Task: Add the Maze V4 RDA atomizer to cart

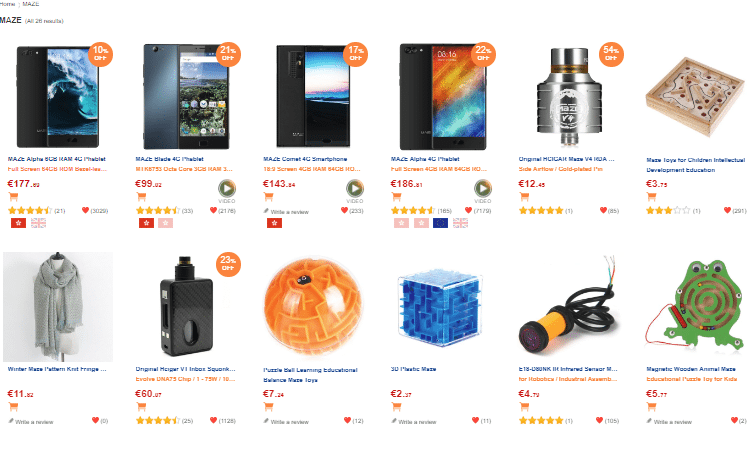Action: 524,196
